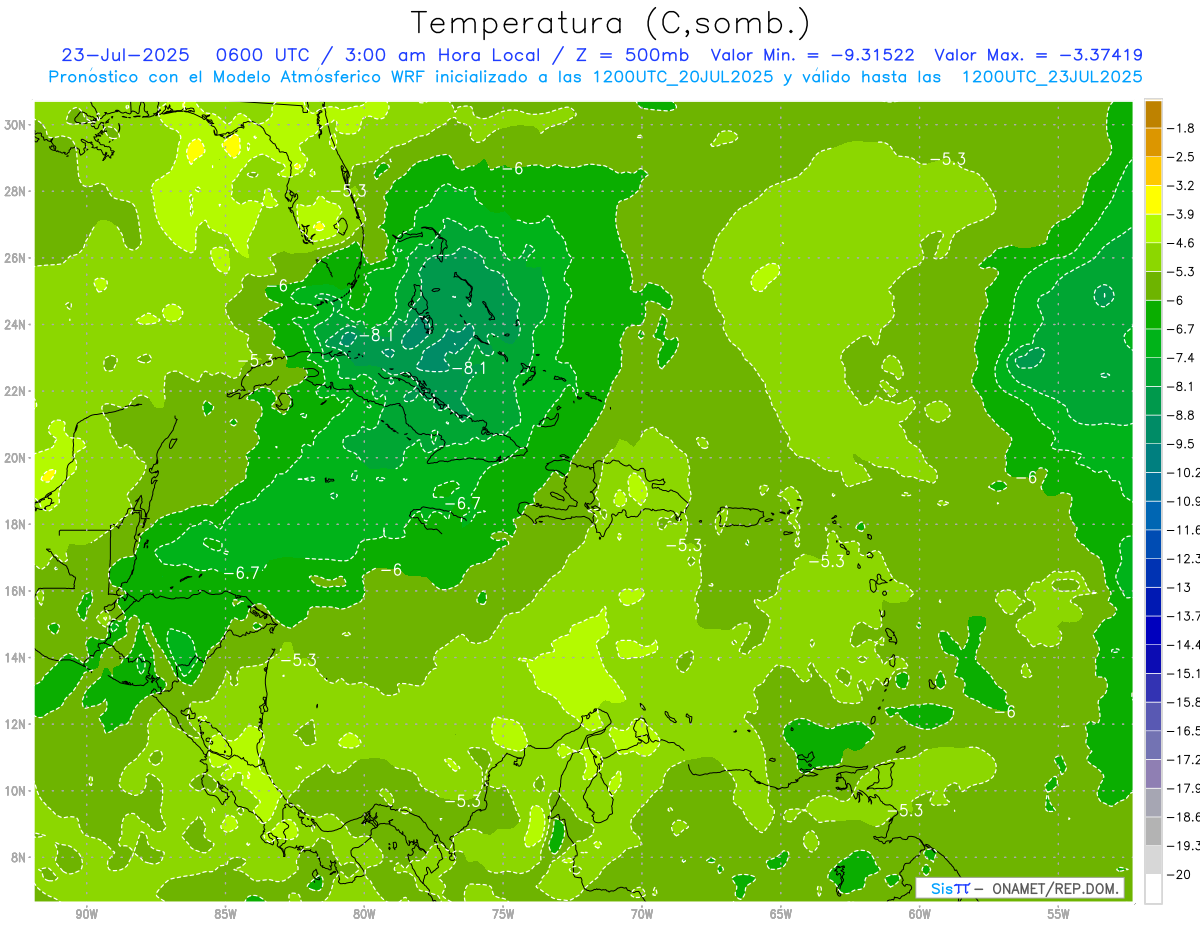1200x927 pixels.
Task: Click the "12N" latitude axis label
Action: click(16, 723)
